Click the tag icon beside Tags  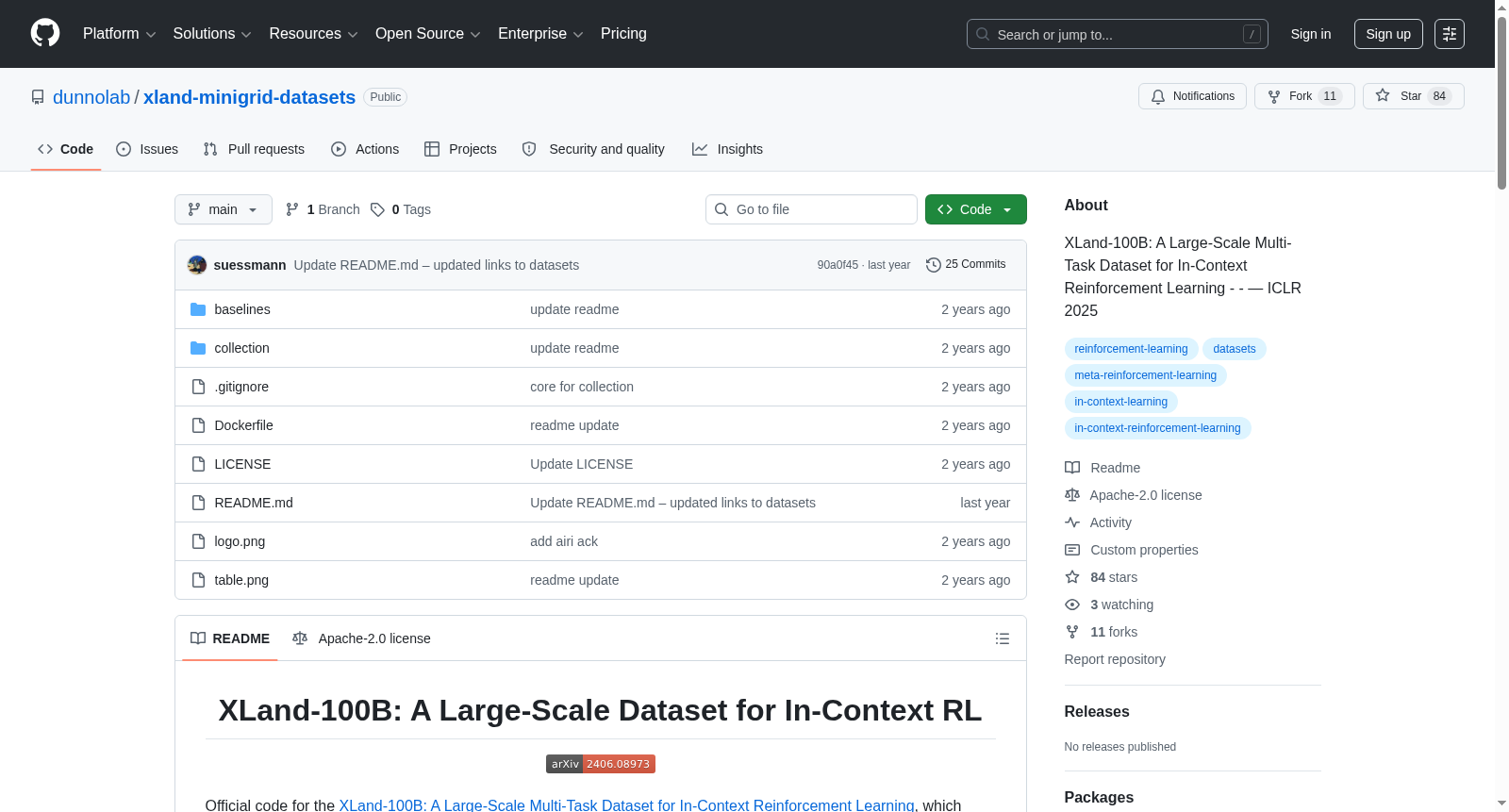(377, 209)
